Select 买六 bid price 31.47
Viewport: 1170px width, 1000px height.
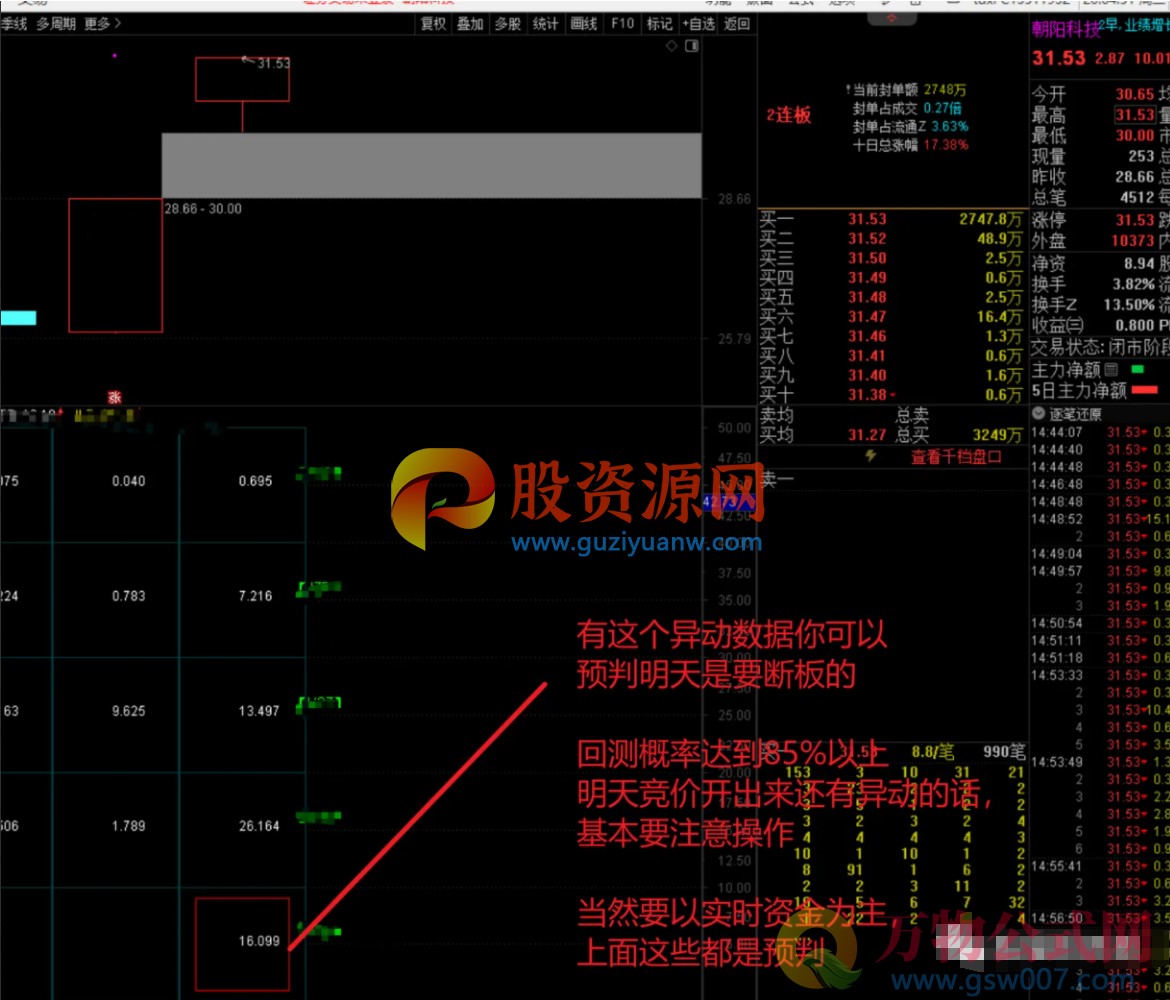[867, 316]
